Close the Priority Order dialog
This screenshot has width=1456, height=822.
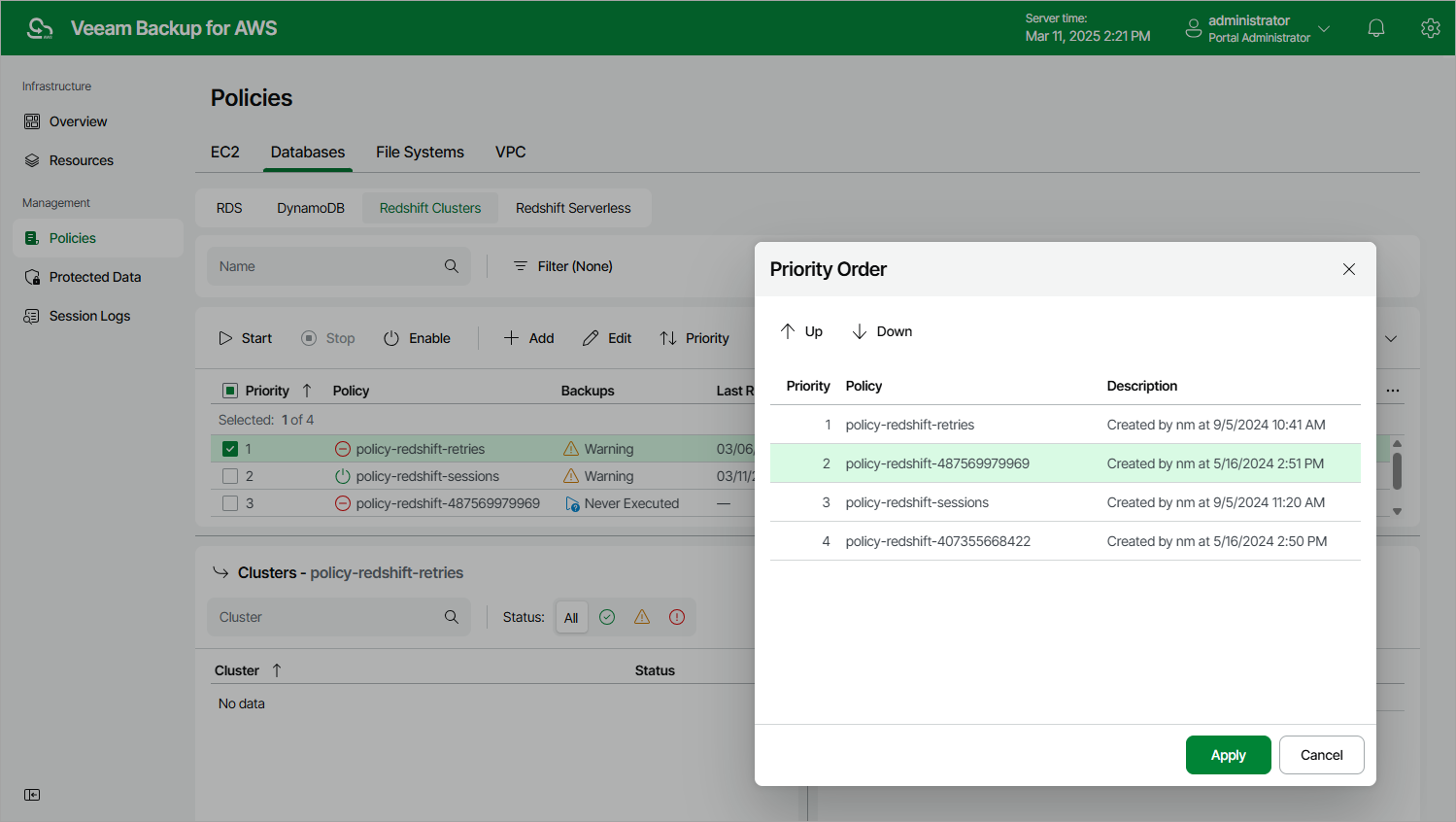[1349, 269]
